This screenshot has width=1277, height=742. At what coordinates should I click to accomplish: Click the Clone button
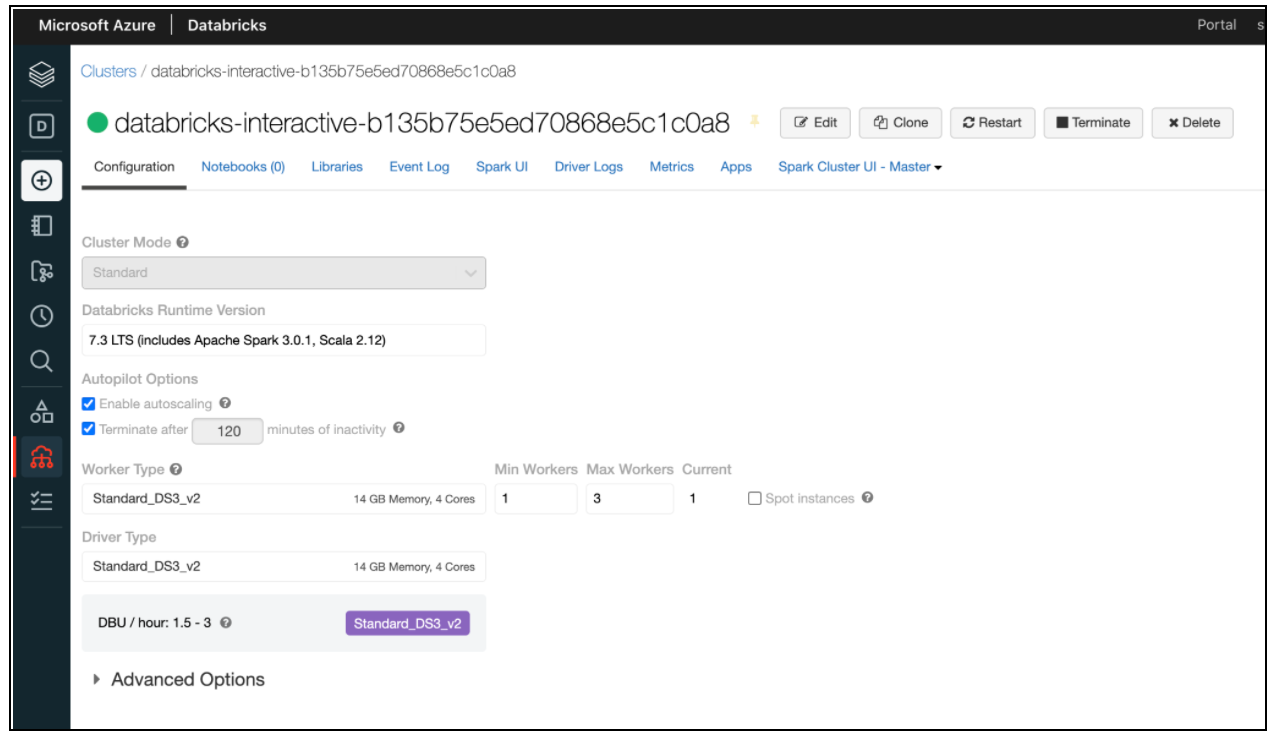(x=900, y=123)
